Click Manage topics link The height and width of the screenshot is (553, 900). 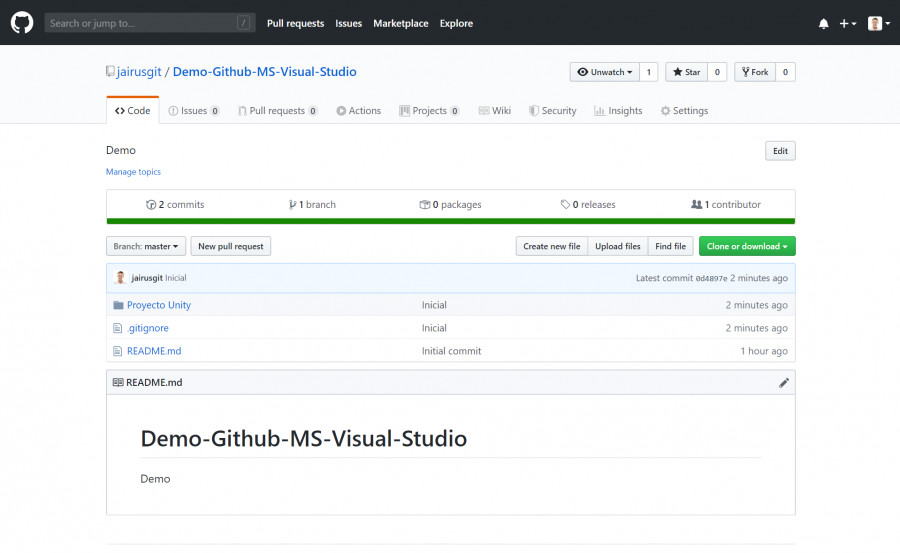133,172
